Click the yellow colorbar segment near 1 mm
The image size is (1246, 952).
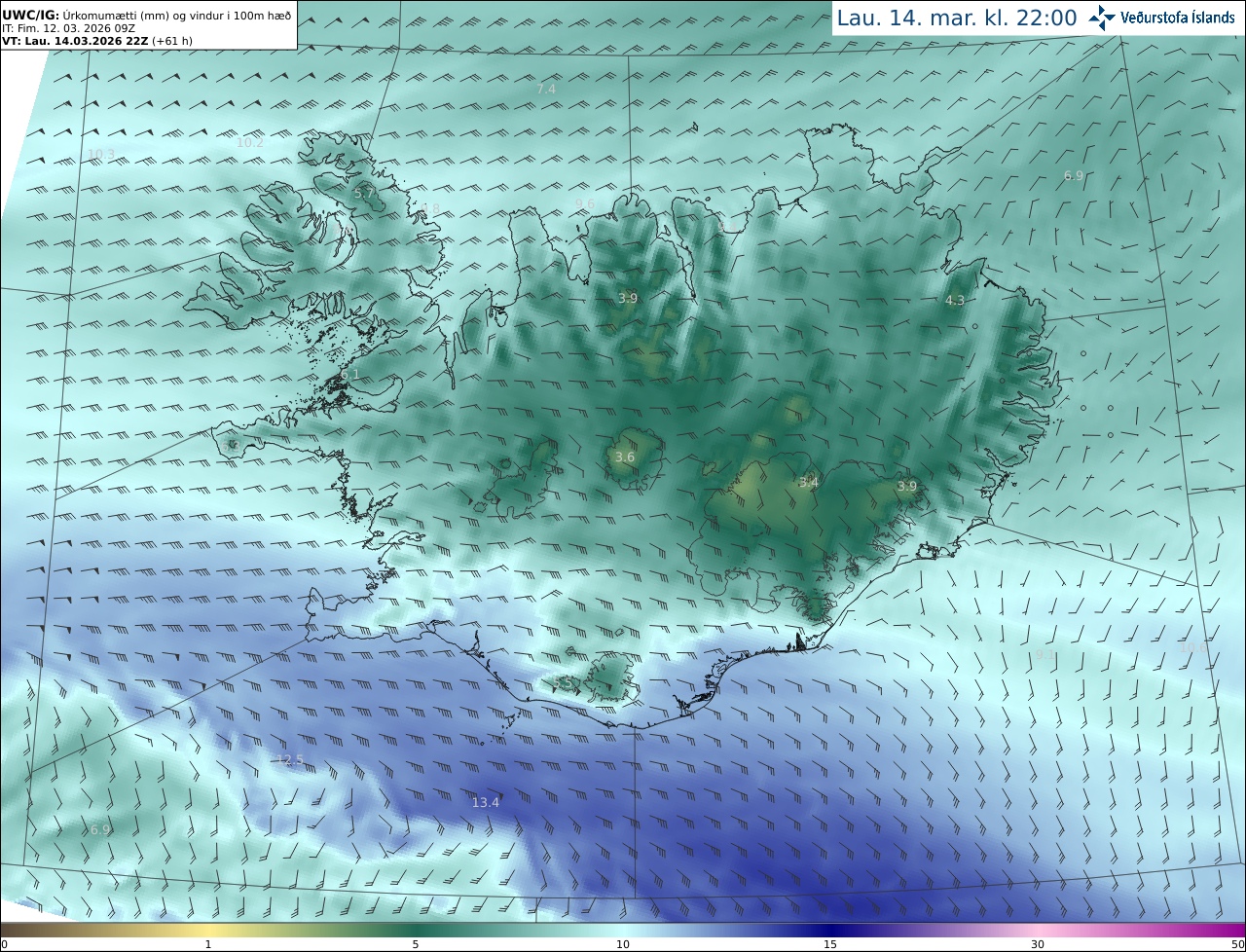tap(208, 930)
